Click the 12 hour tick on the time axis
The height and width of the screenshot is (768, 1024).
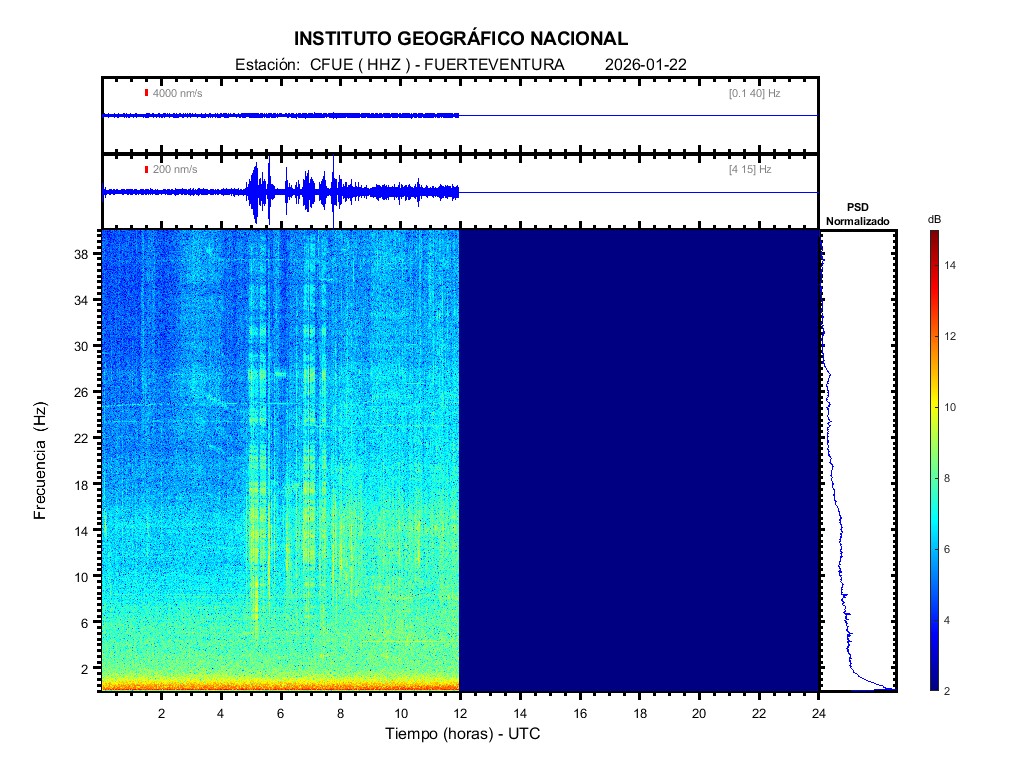pos(460,712)
